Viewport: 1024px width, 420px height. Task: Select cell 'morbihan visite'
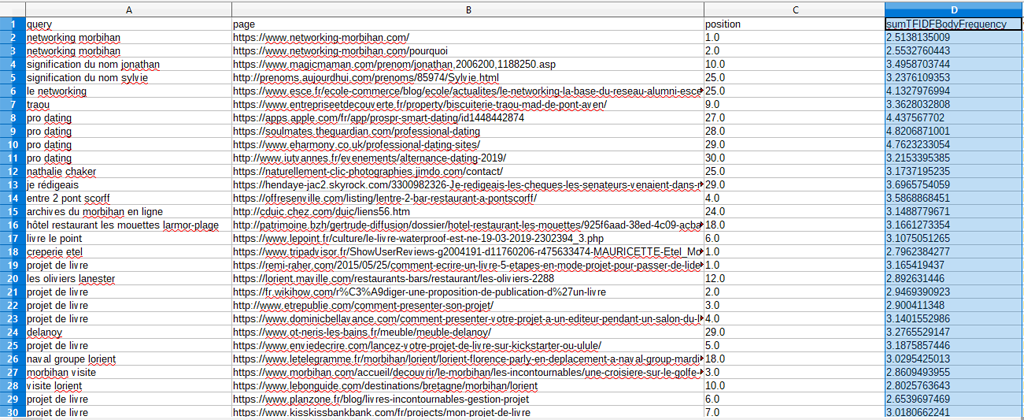(129, 372)
